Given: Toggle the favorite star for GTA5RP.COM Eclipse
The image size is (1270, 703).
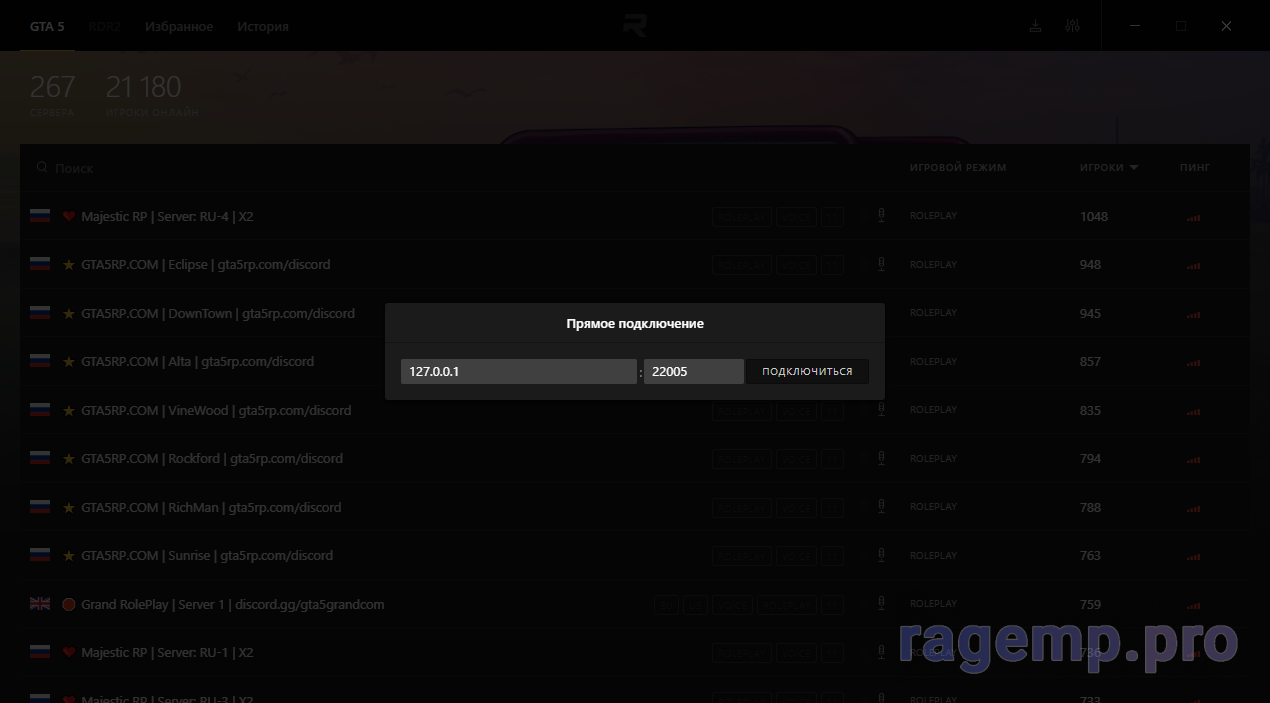Looking at the screenshot, I should pos(69,265).
